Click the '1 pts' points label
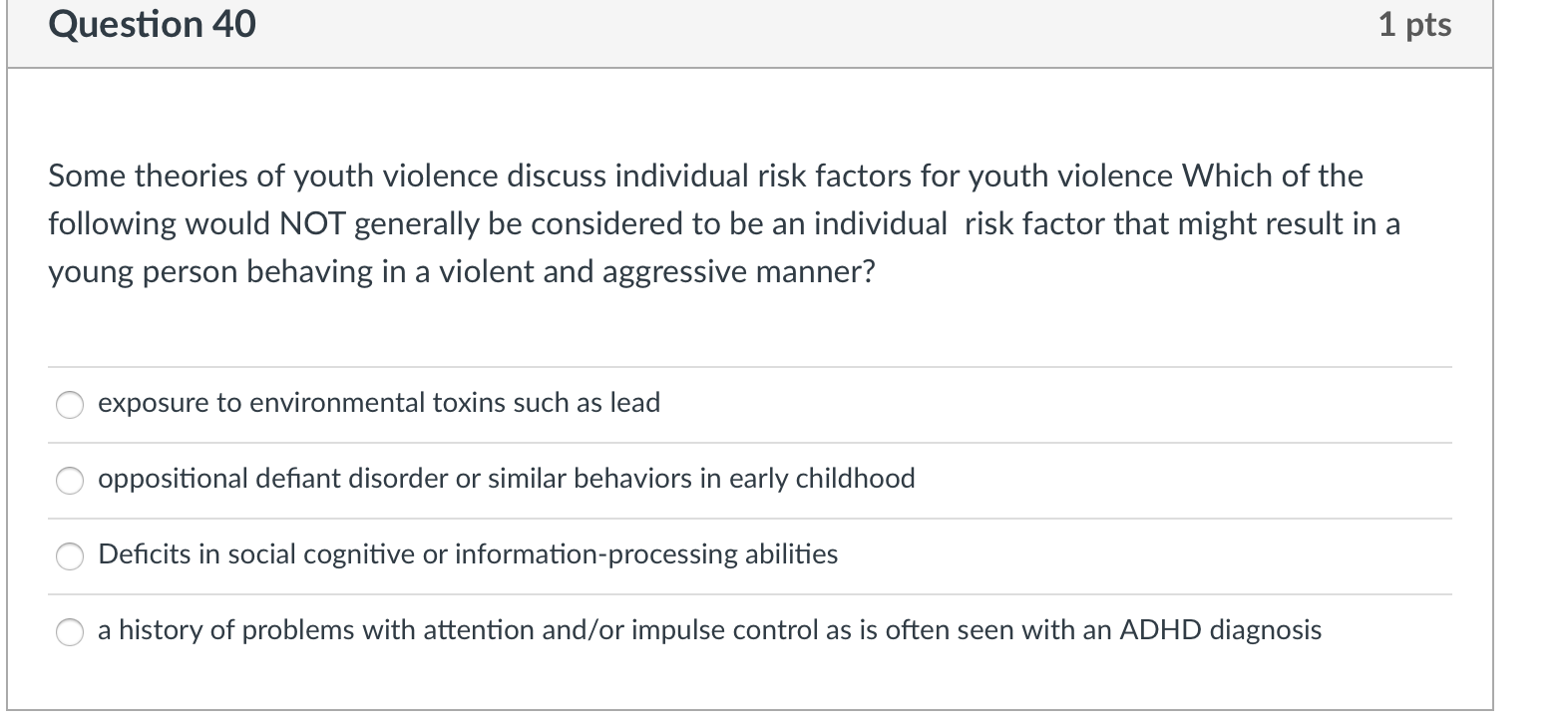The height and width of the screenshot is (728, 1568). [1414, 24]
